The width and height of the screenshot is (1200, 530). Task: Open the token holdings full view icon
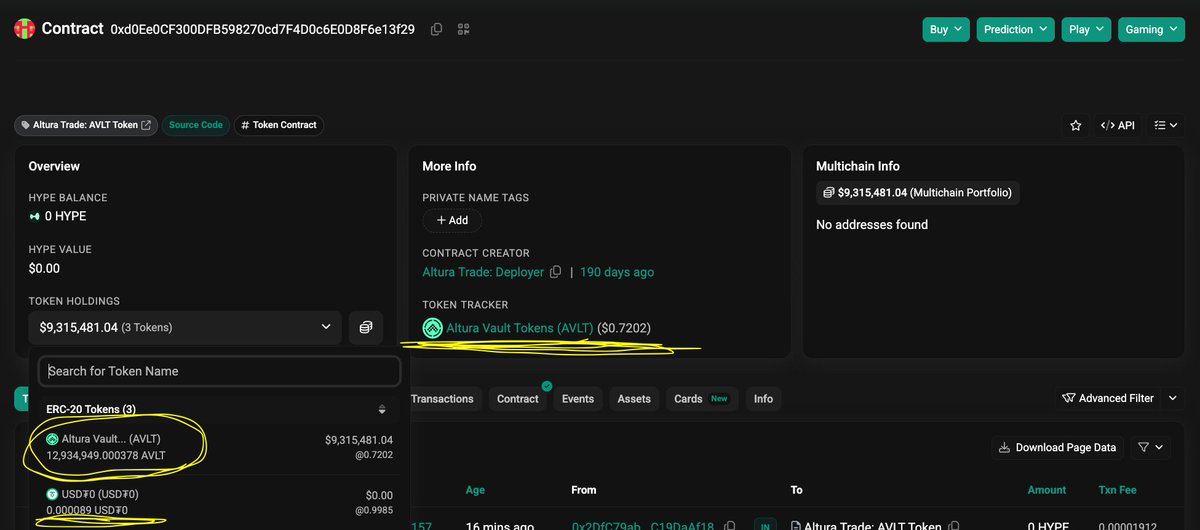(x=366, y=327)
